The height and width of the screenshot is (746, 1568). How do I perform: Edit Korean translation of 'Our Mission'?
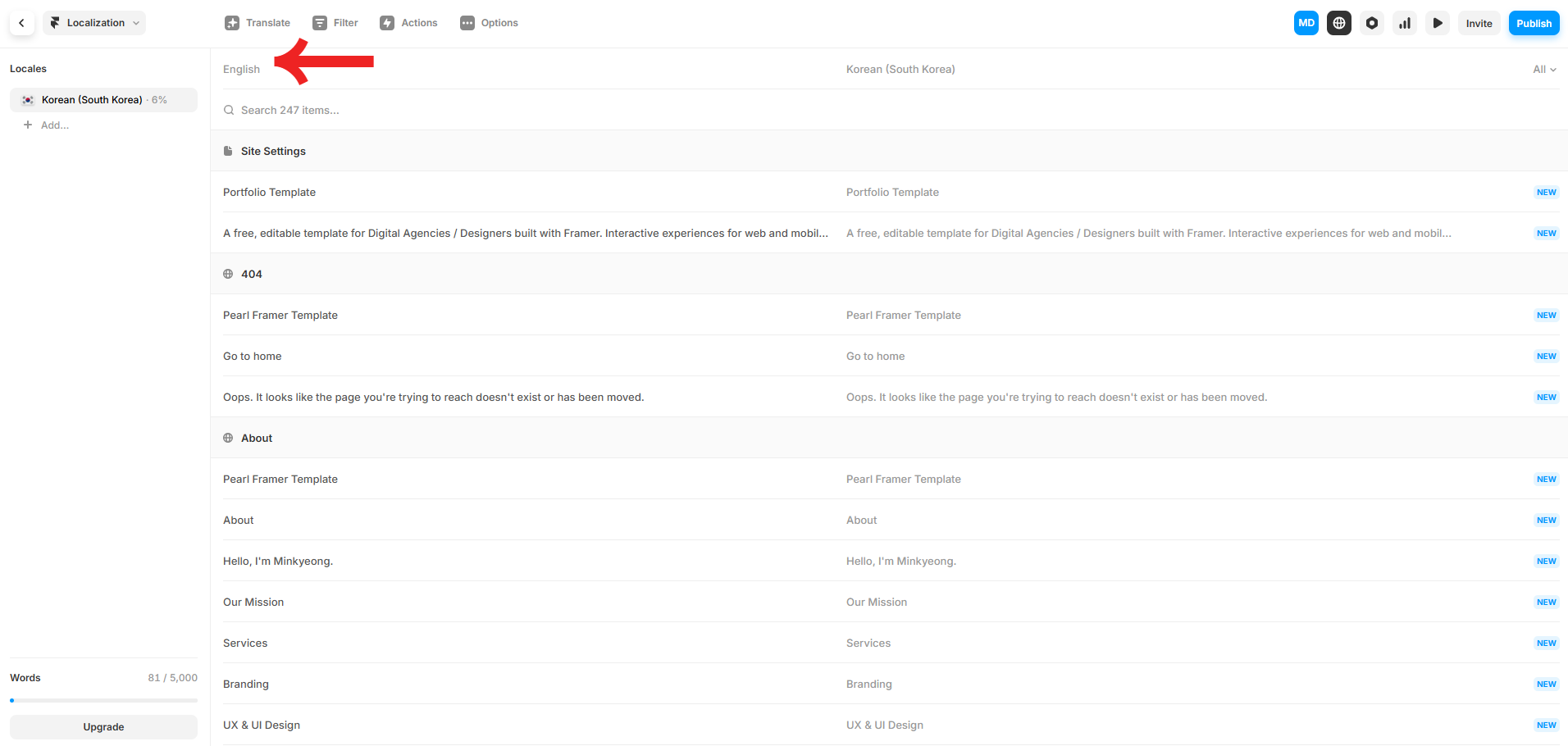(x=876, y=602)
